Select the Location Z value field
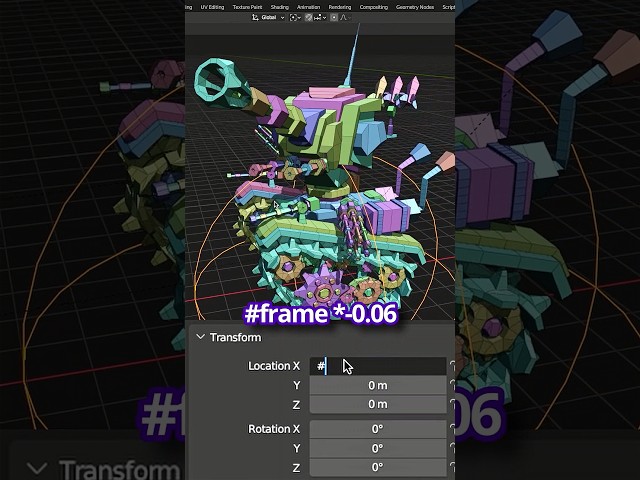Viewport: 640px width, 480px height. pos(378,404)
